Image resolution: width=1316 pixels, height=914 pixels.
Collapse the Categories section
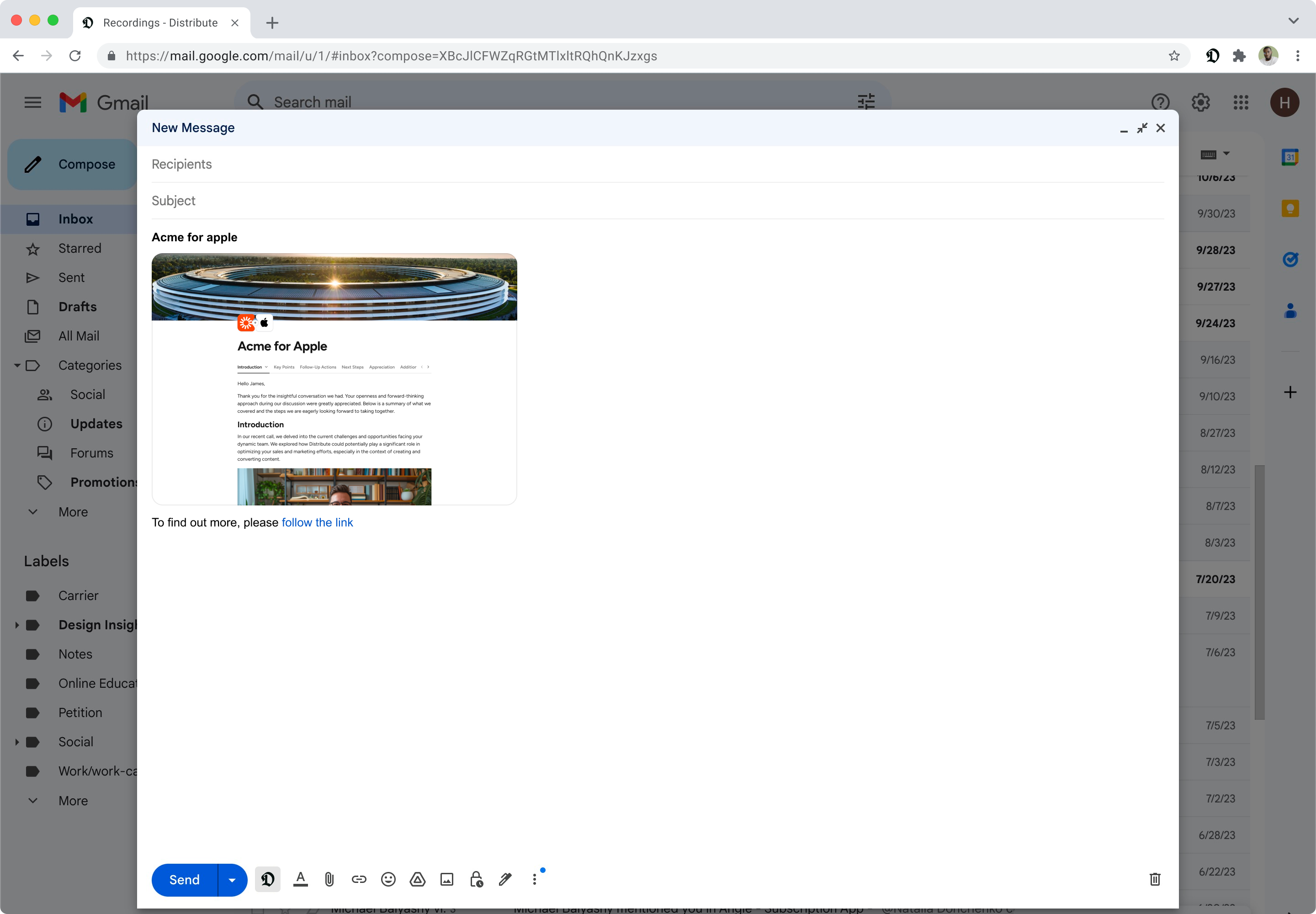point(16,365)
